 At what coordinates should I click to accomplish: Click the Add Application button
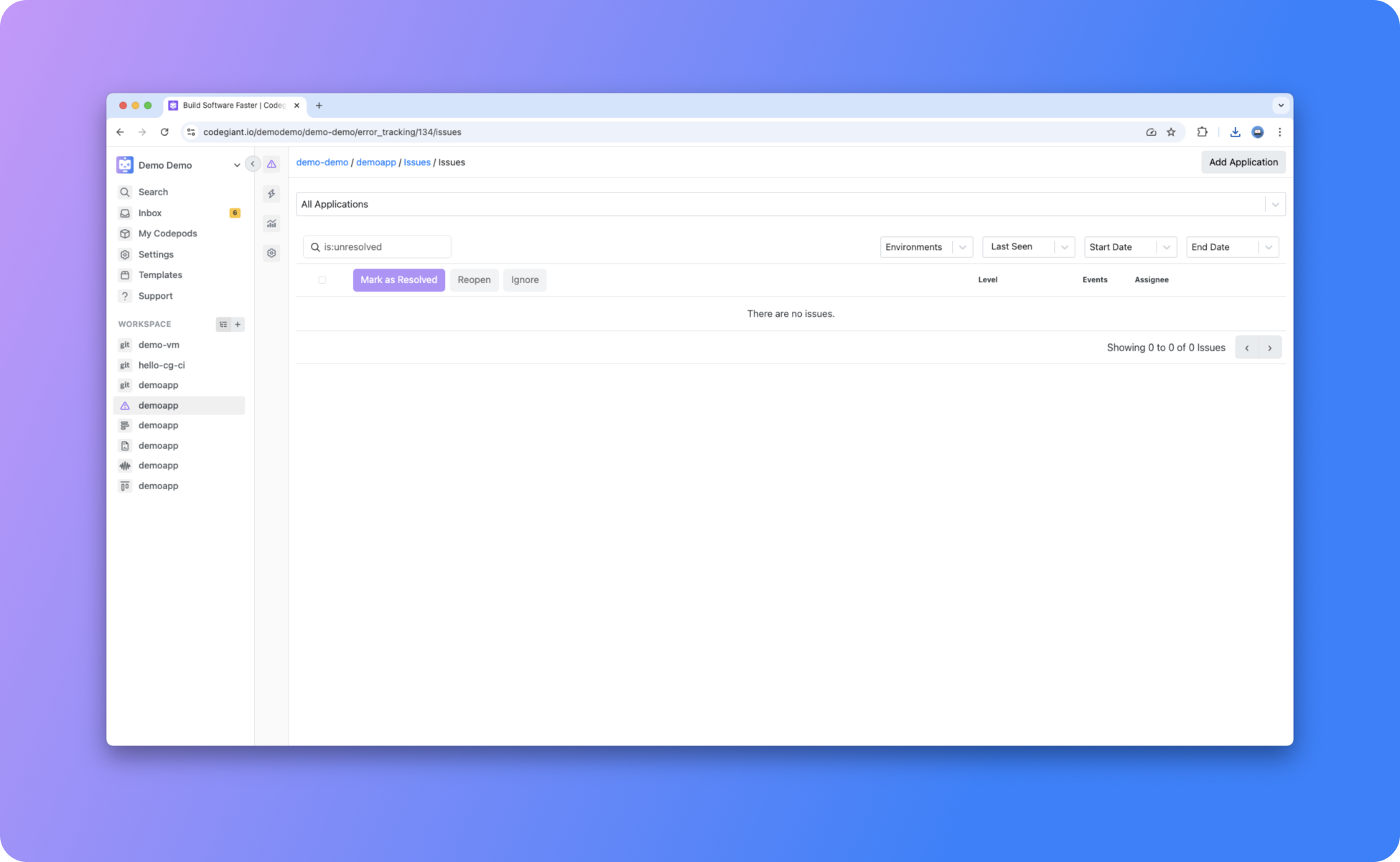coord(1243,162)
